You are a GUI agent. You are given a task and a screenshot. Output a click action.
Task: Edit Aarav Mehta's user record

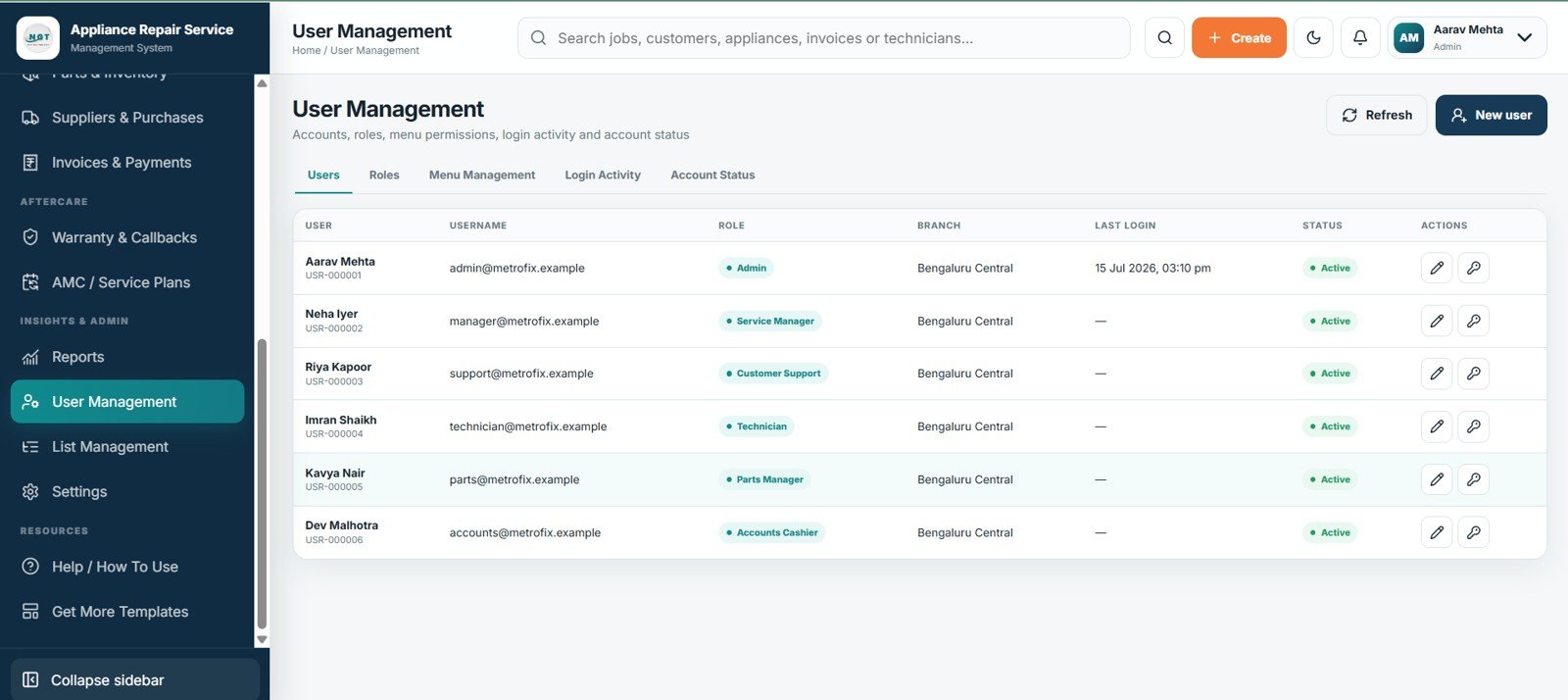pyautogui.click(x=1437, y=268)
